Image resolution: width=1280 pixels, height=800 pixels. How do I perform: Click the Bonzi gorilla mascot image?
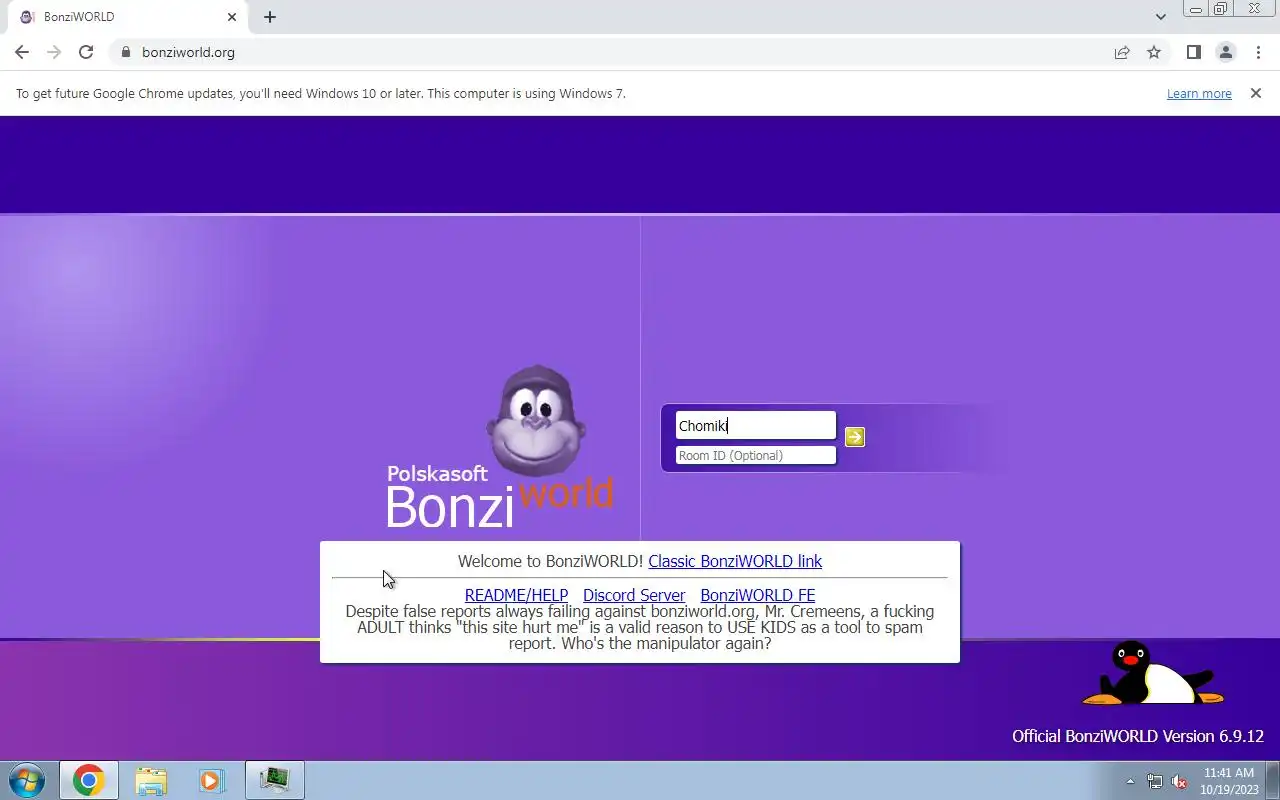click(x=536, y=421)
